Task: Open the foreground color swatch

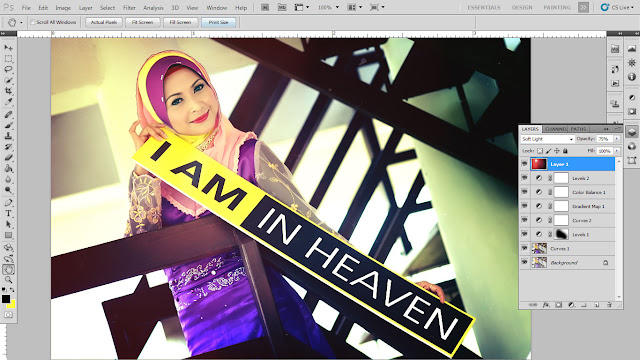Action: (x=6, y=299)
